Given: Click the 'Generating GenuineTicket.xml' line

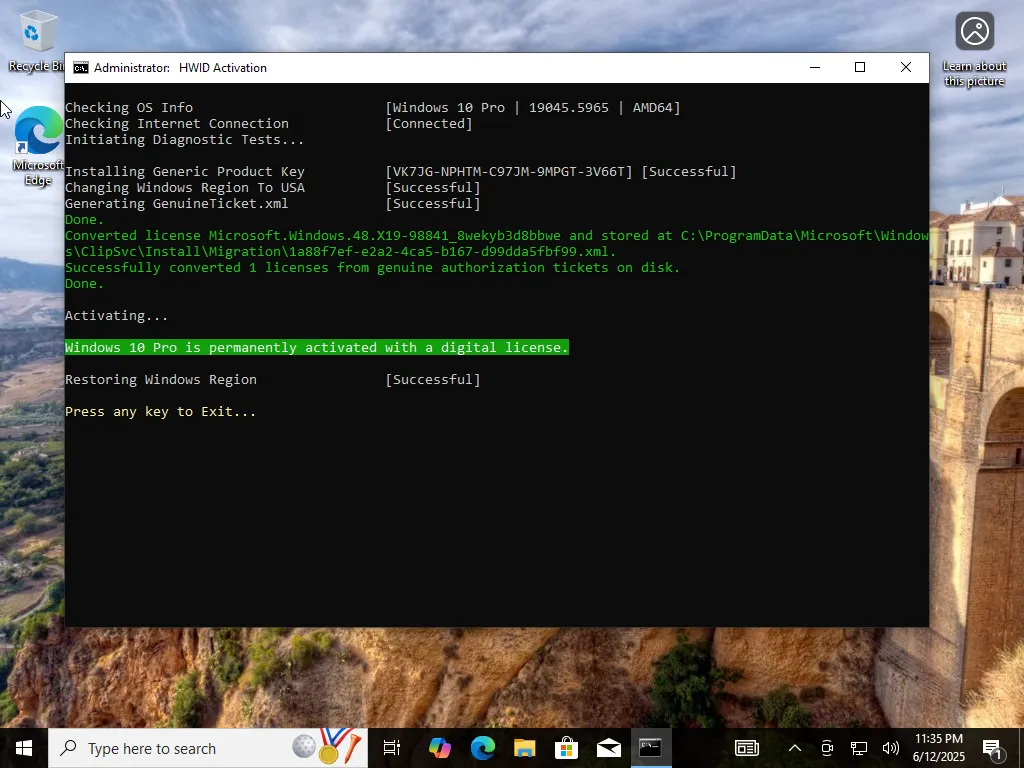Looking at the screenshot, I should pos(176,204).
